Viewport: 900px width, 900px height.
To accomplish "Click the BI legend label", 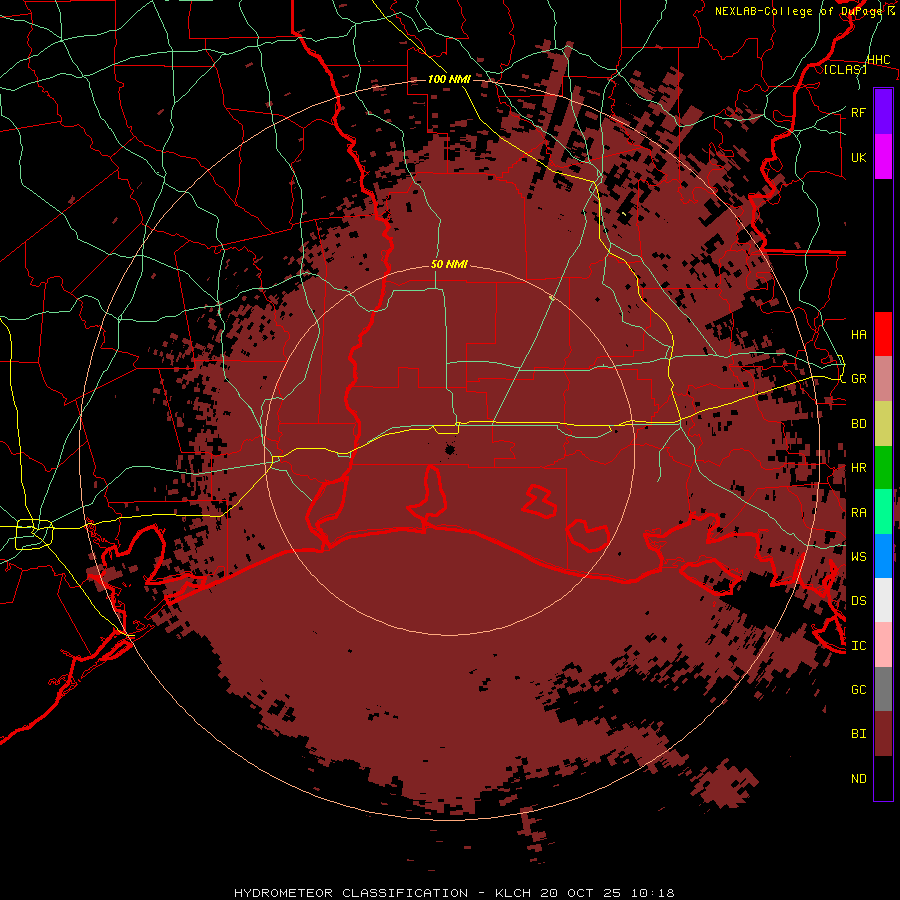I will (858, 734).
